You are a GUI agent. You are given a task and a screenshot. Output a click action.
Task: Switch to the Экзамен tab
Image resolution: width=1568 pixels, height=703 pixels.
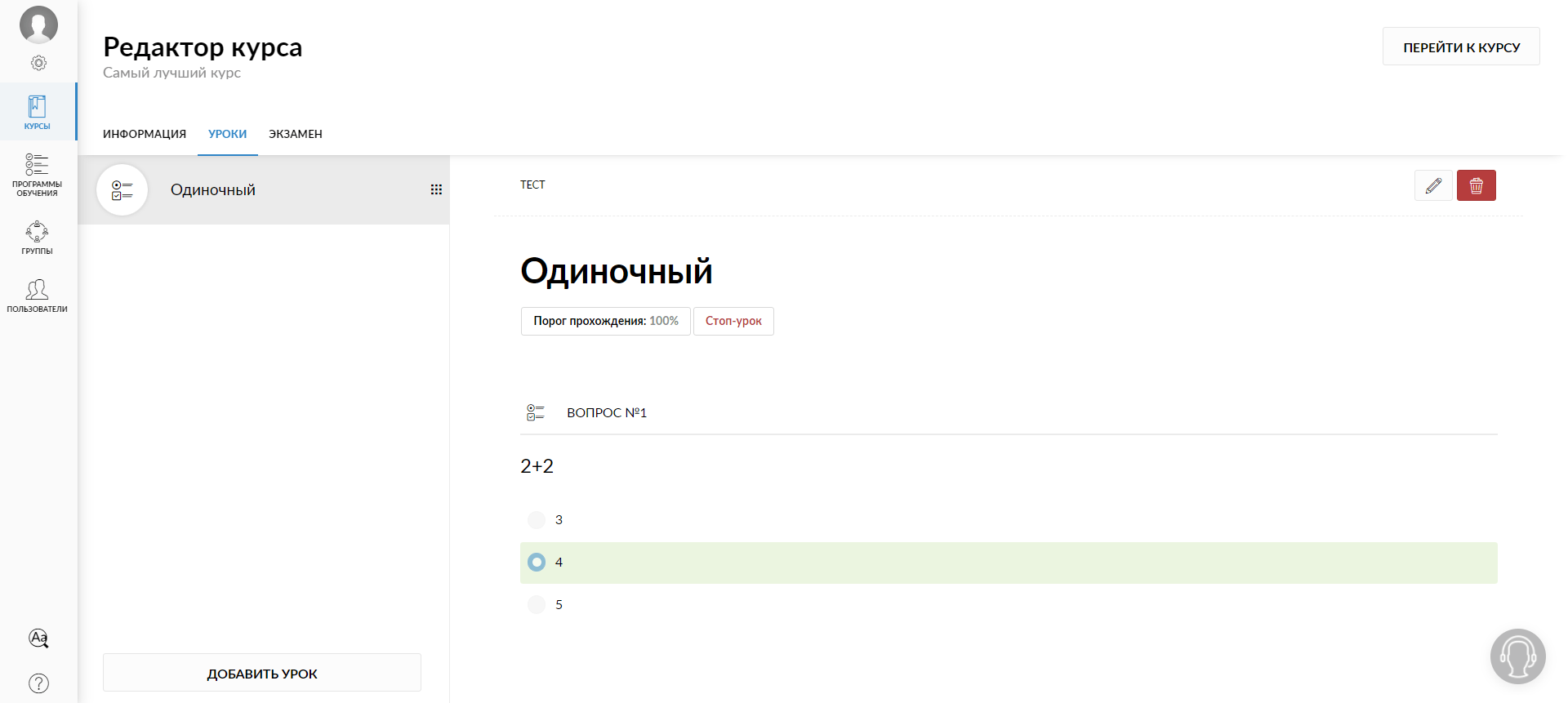coord(296,134)
